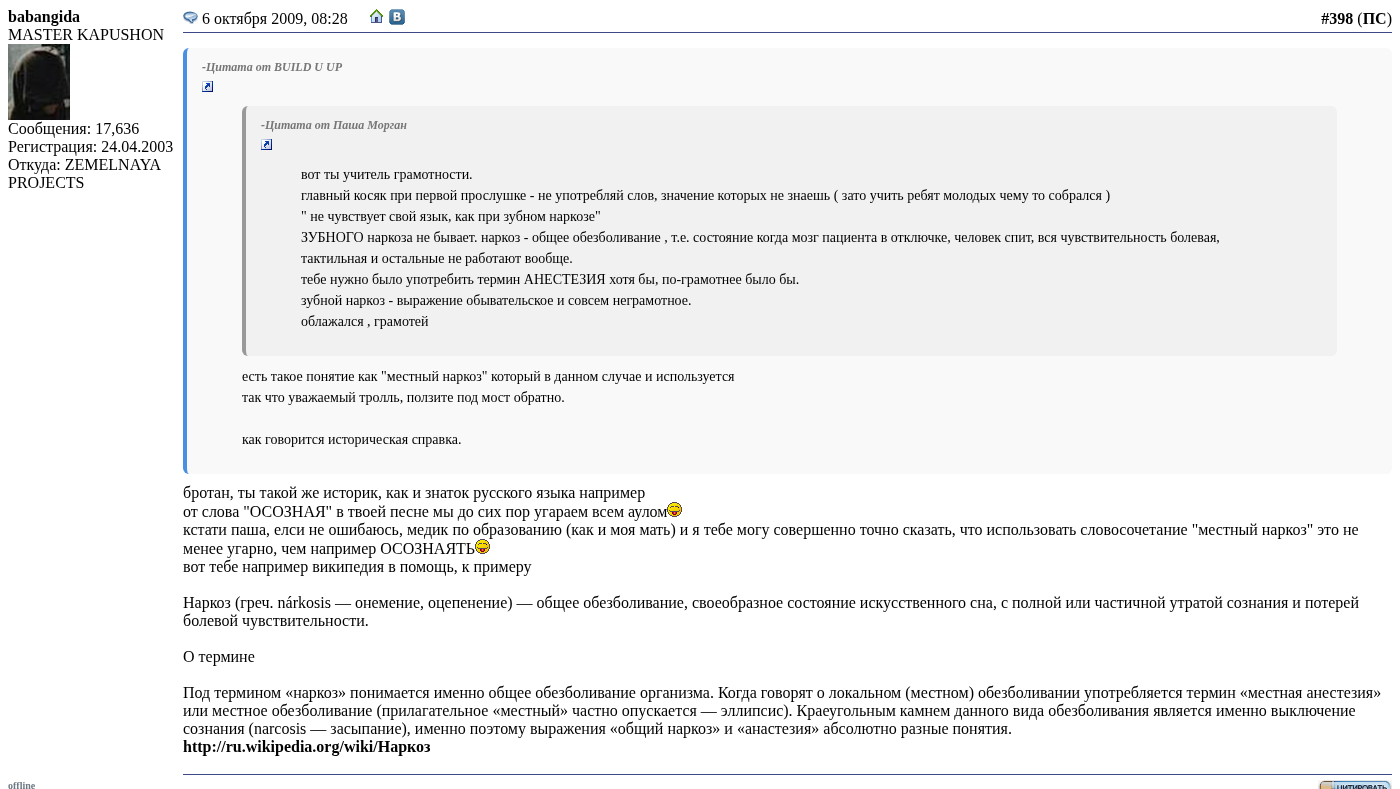Click the offline status indicator
The image size is (1400, 789).
[x=21, y=785]
